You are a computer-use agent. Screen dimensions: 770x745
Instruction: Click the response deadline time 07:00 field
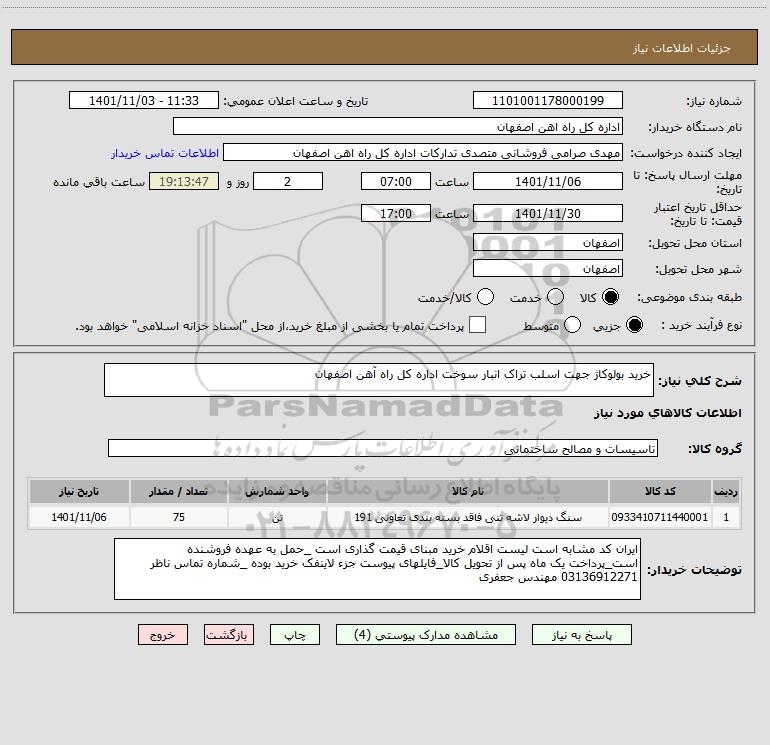(396, 181)
